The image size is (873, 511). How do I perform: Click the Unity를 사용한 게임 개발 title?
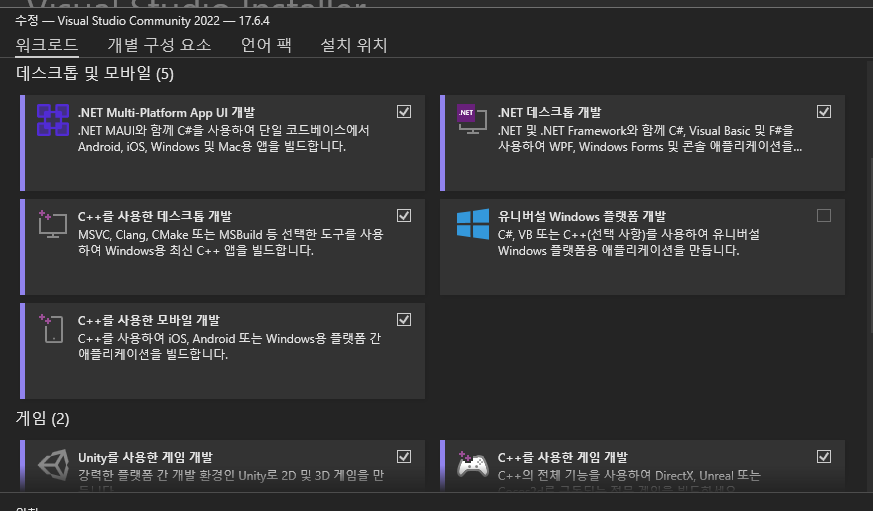pos(145,458)
